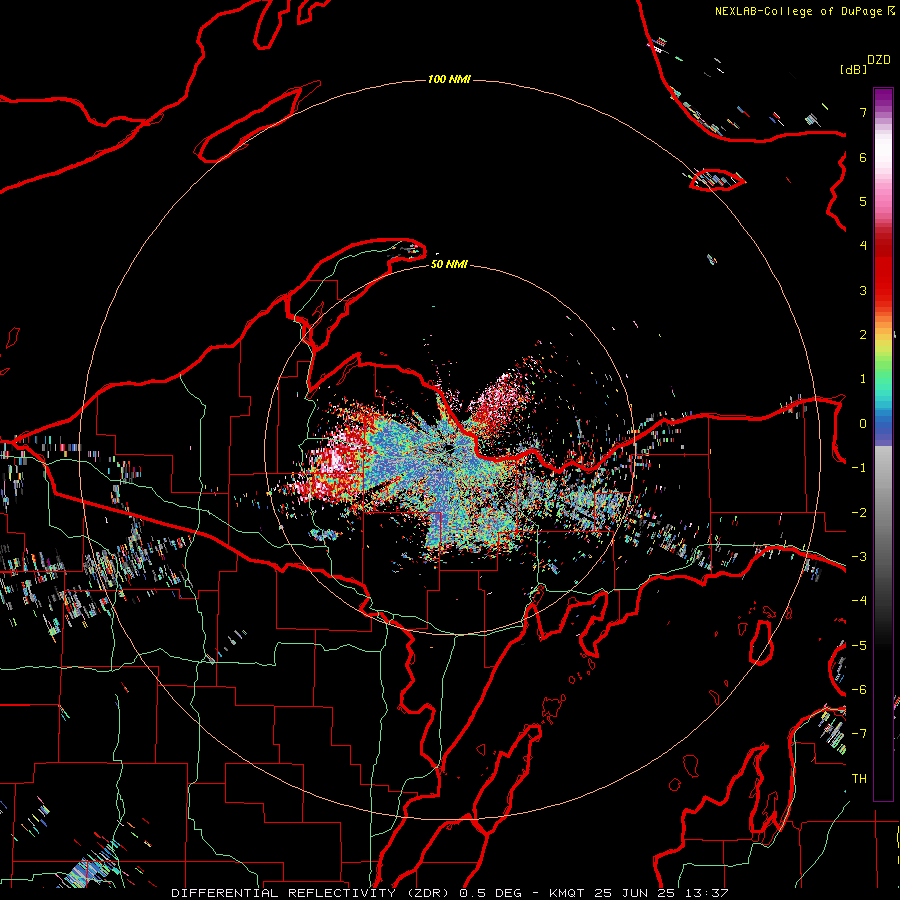Screen dimensions: 900x900
Task: Click the DZD label above the color scale
Action: tap(879, 60)
